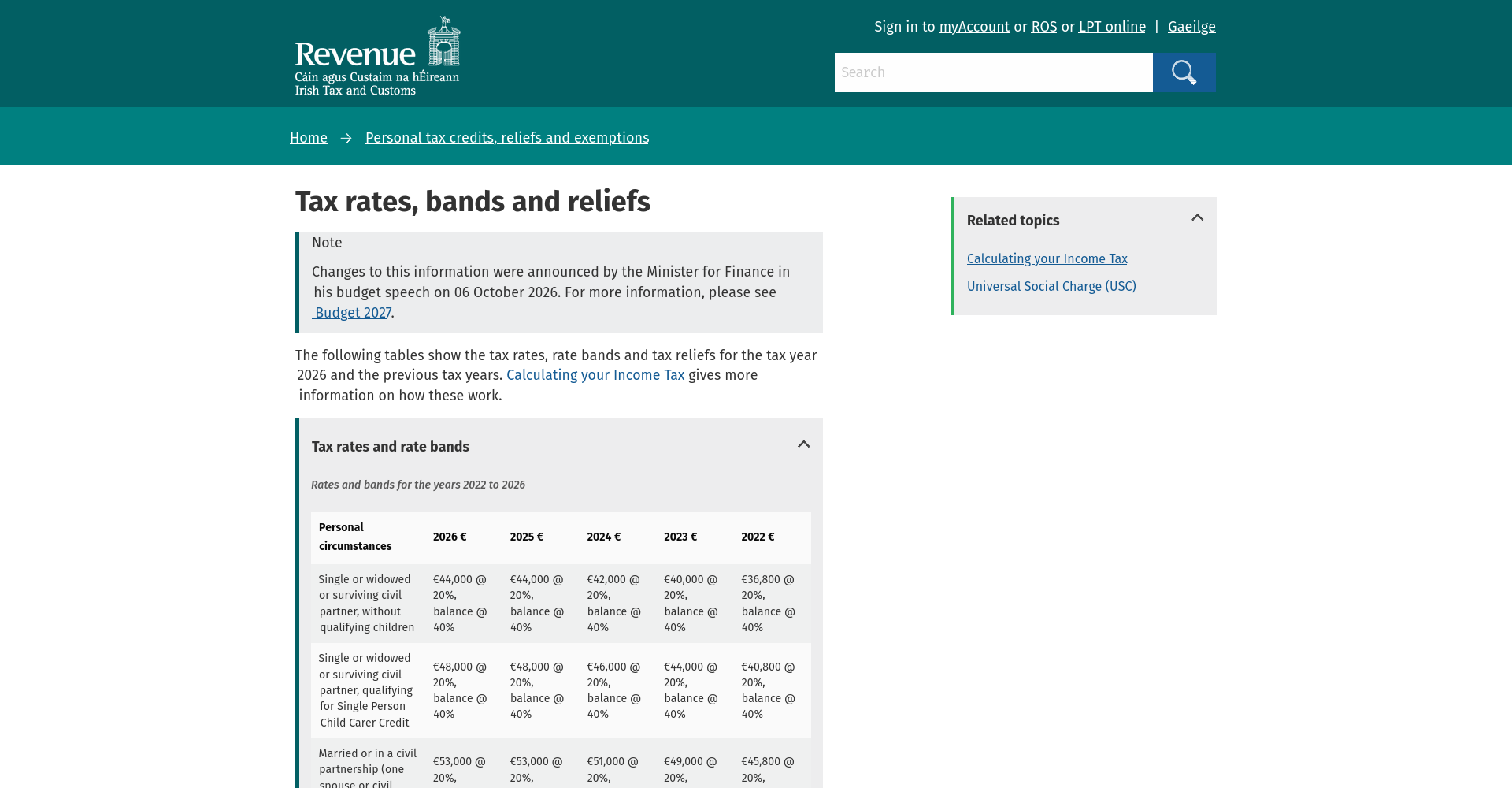
Task: Collapse the Tax rates and rate bands section
Action: [803, 445]
